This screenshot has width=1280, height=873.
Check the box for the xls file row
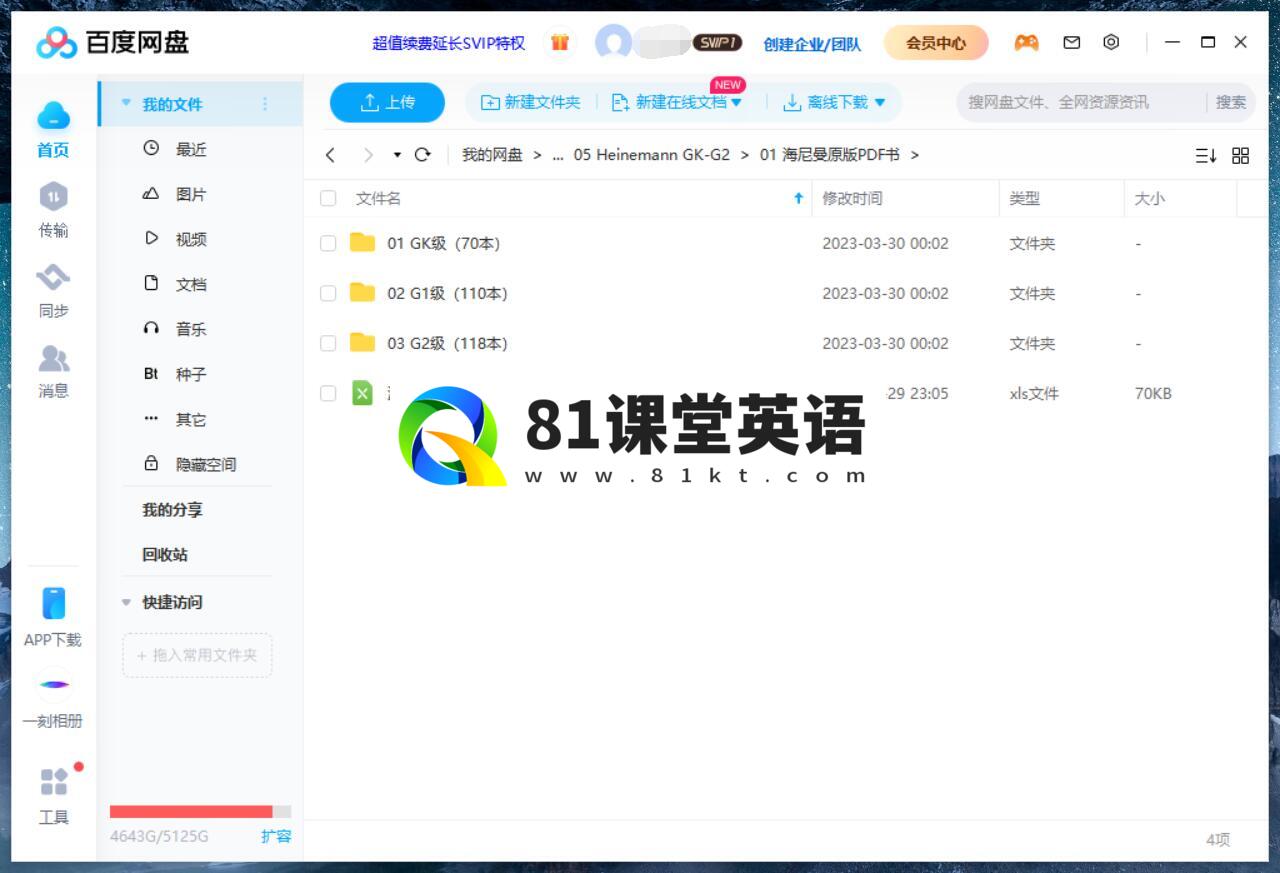pyautogui.click(x=328, y=393)
